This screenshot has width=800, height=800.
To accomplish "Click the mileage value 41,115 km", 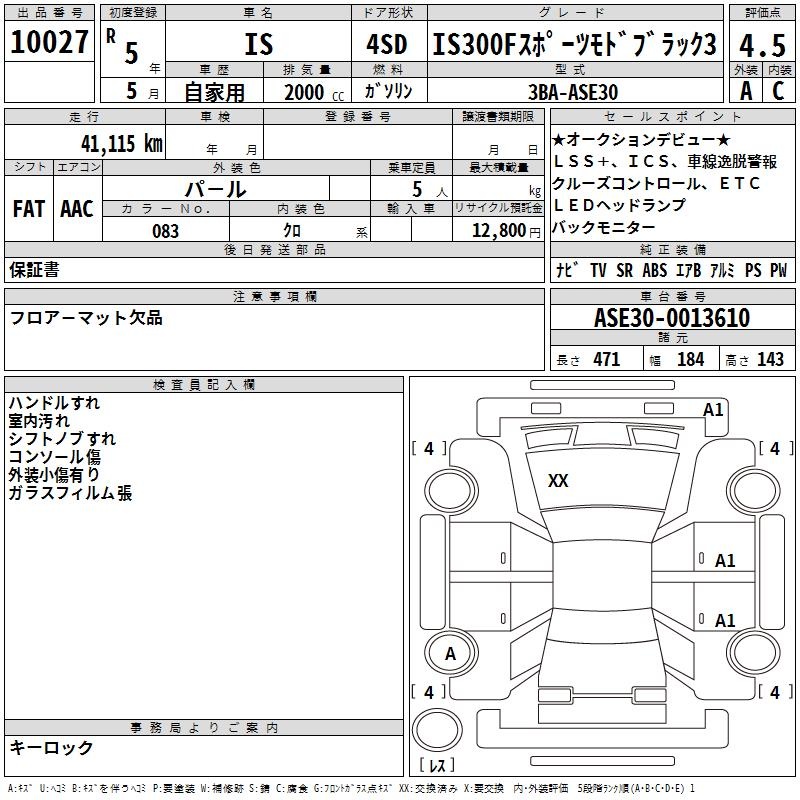I will (x=121, y=143).
